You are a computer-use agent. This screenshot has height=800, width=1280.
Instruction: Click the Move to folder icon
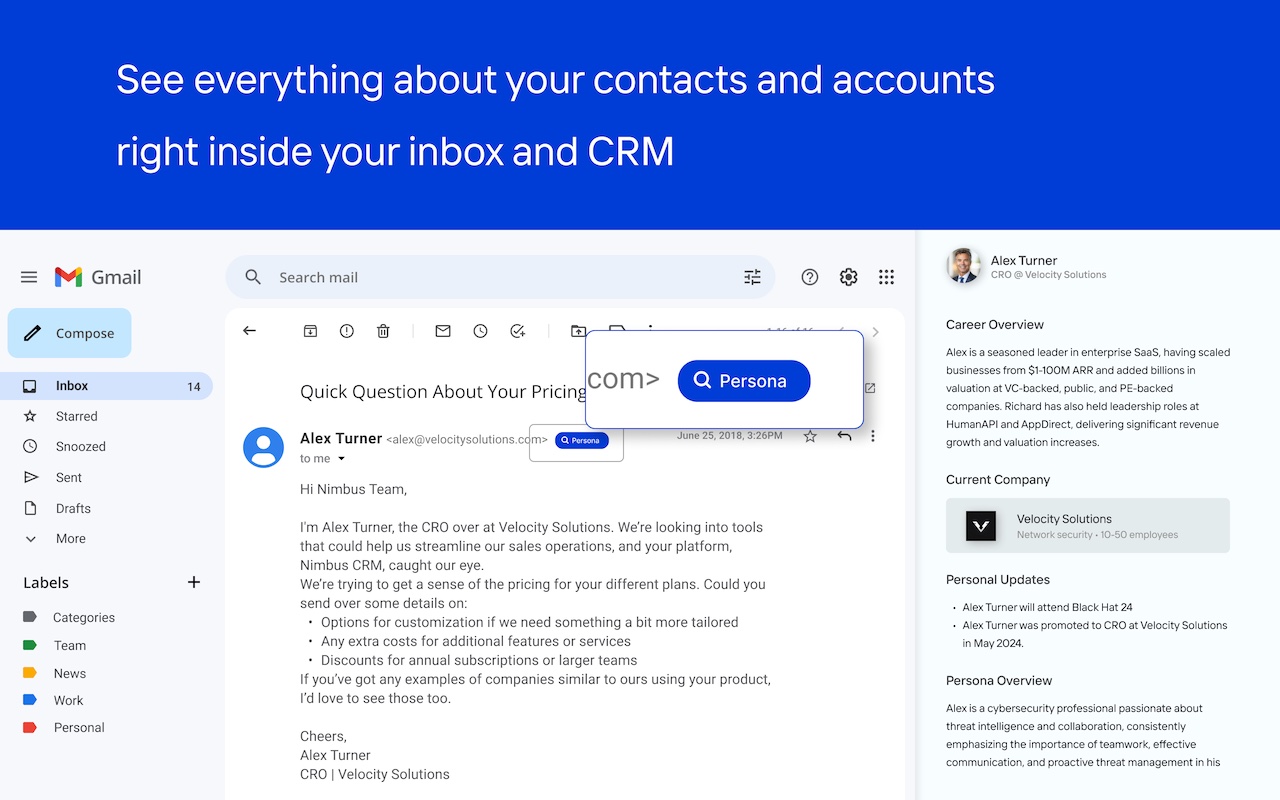tap(578, 331)
